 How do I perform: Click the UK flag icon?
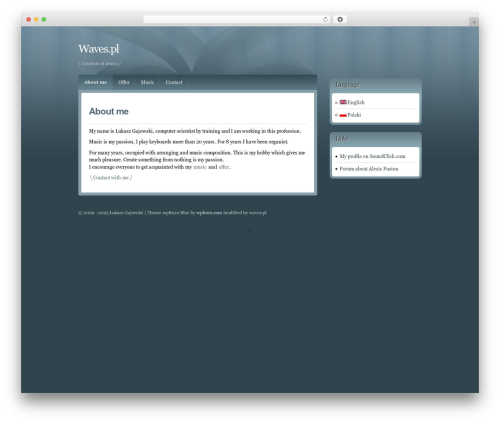[x=343, y=102]
